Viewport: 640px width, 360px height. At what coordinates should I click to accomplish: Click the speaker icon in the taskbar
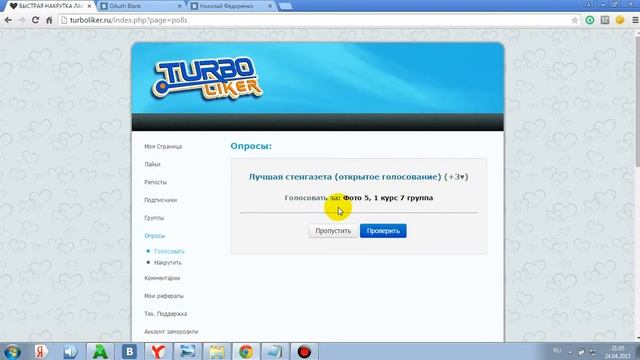pyautogui.click(x=70, y=351)
